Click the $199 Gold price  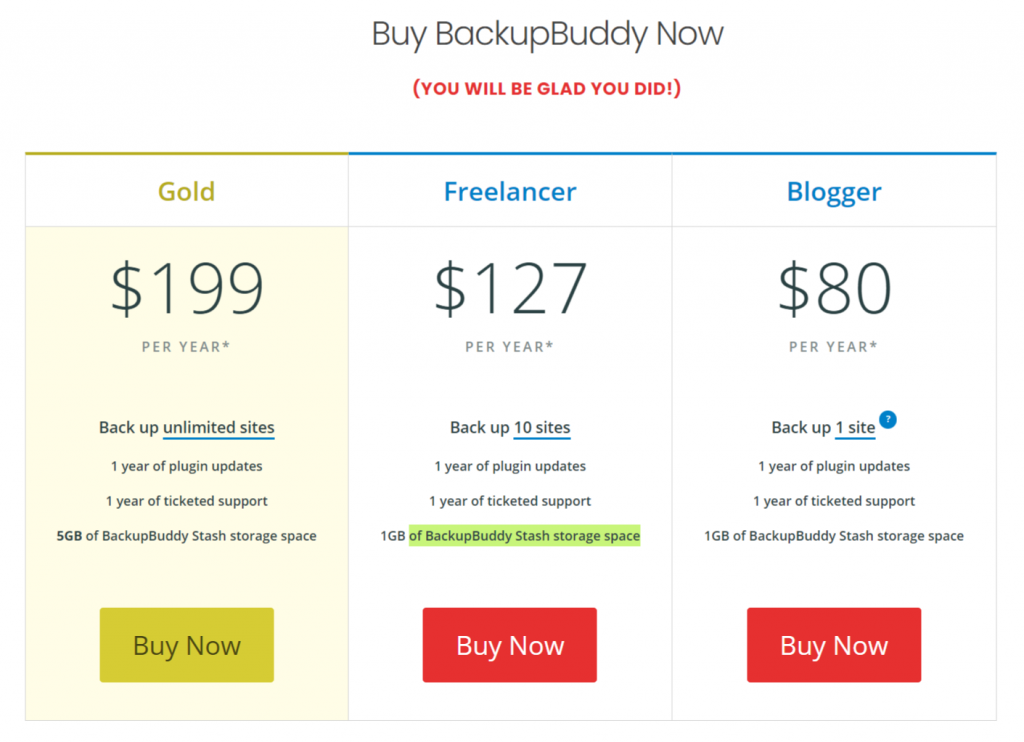pyautogui.click(x=187, y=288)
